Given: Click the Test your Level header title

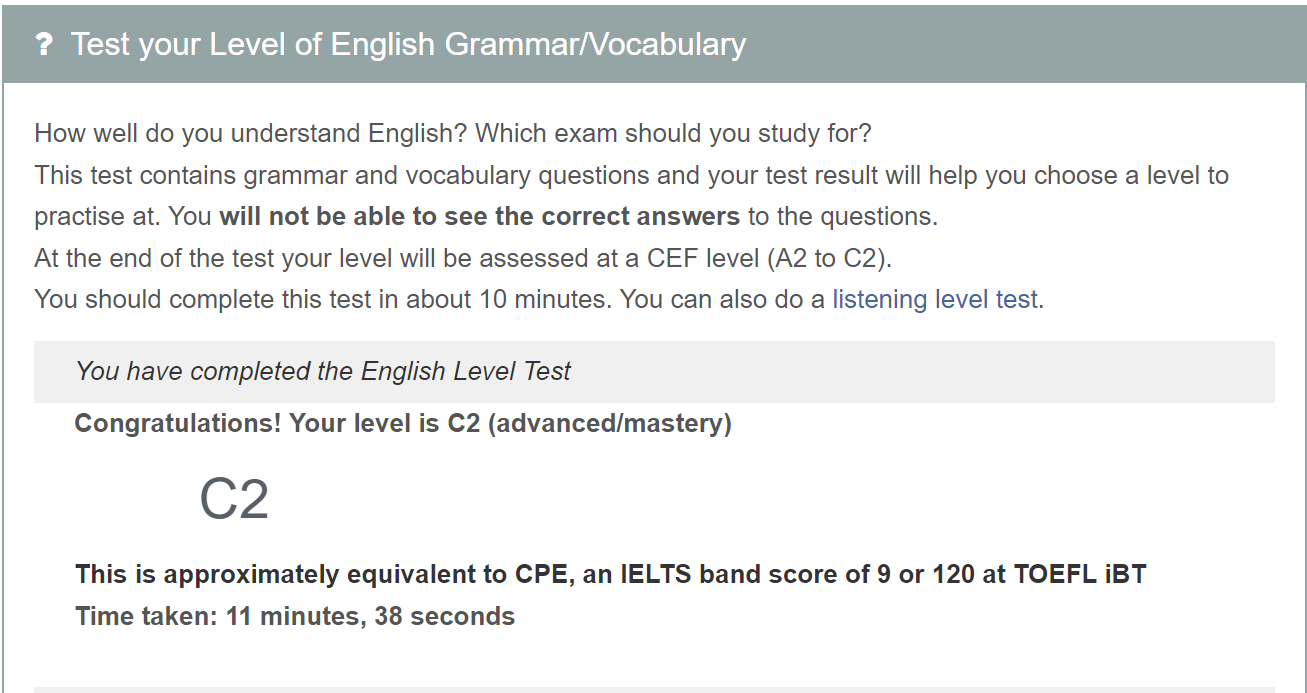Looking at the screenshot, I should 408,45.
